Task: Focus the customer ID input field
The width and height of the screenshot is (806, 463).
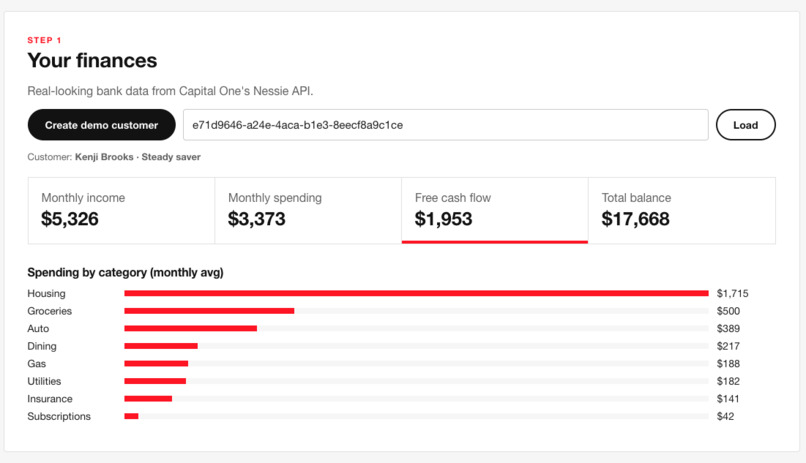Action: pos(446,125)
